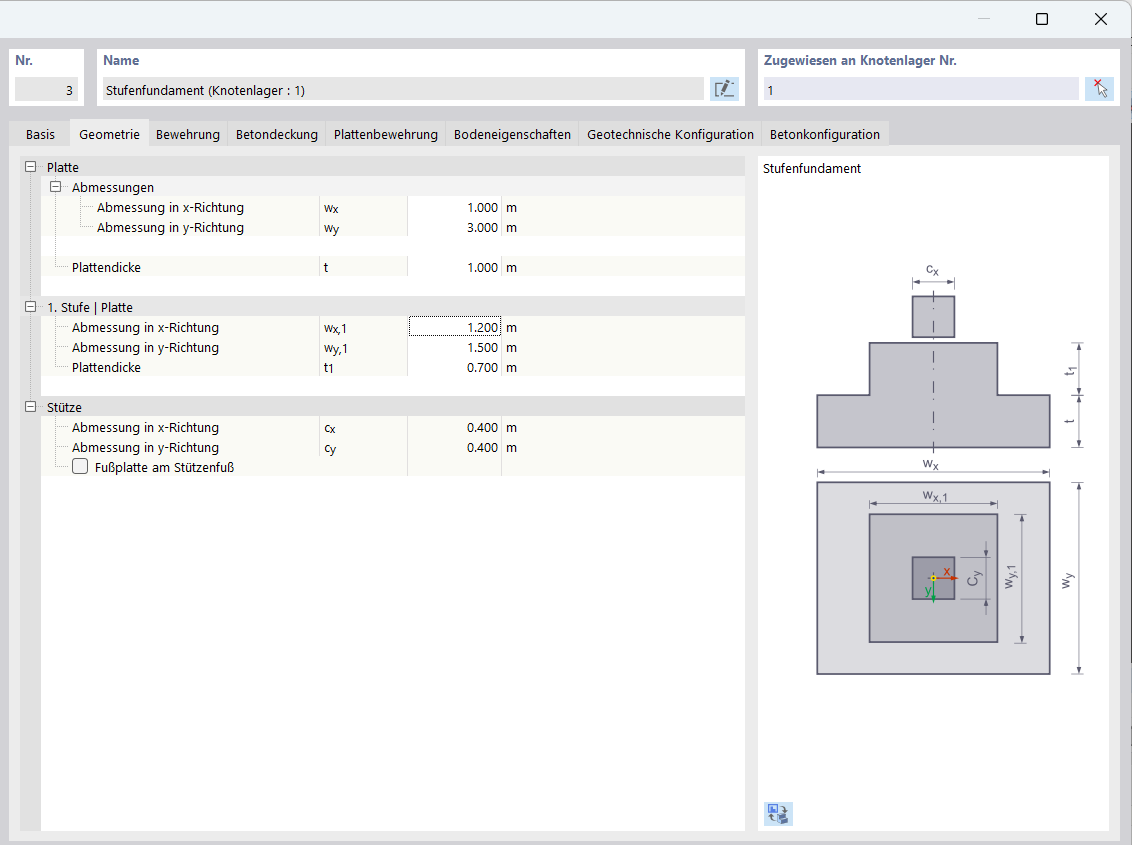Select the cx value 0.400

pos(454,428)
